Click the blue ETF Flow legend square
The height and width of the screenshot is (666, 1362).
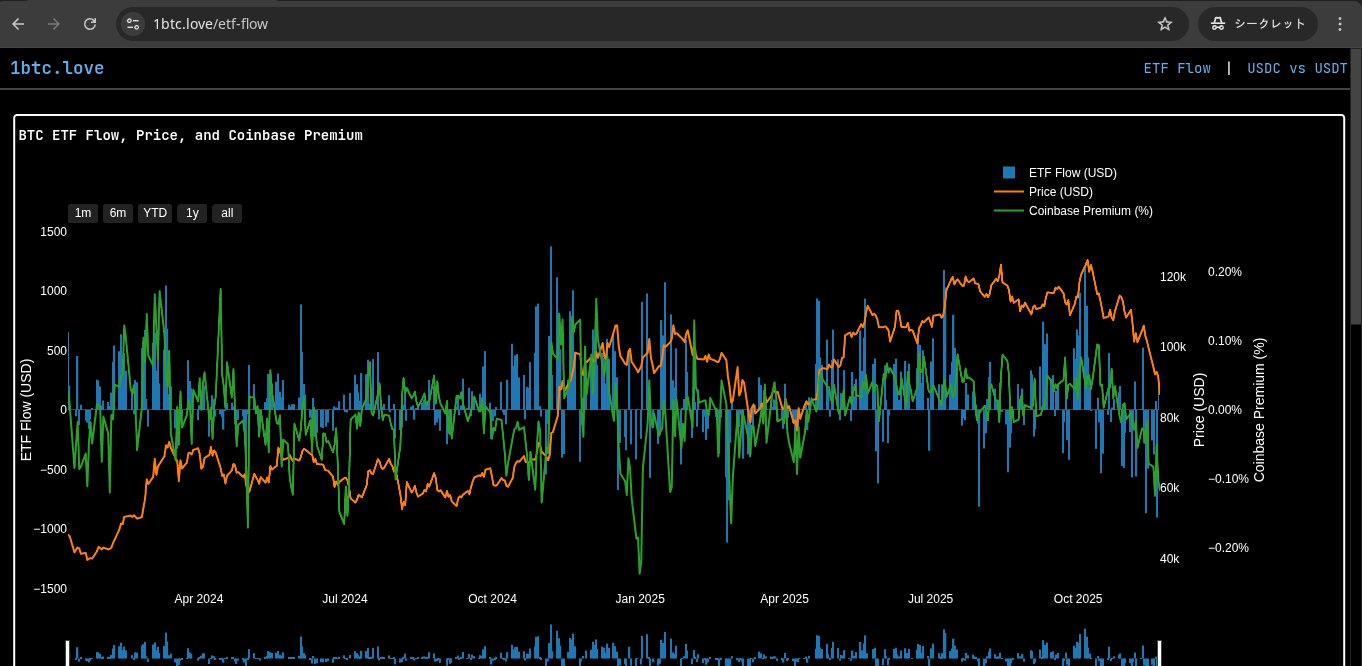pos(1008,172)
